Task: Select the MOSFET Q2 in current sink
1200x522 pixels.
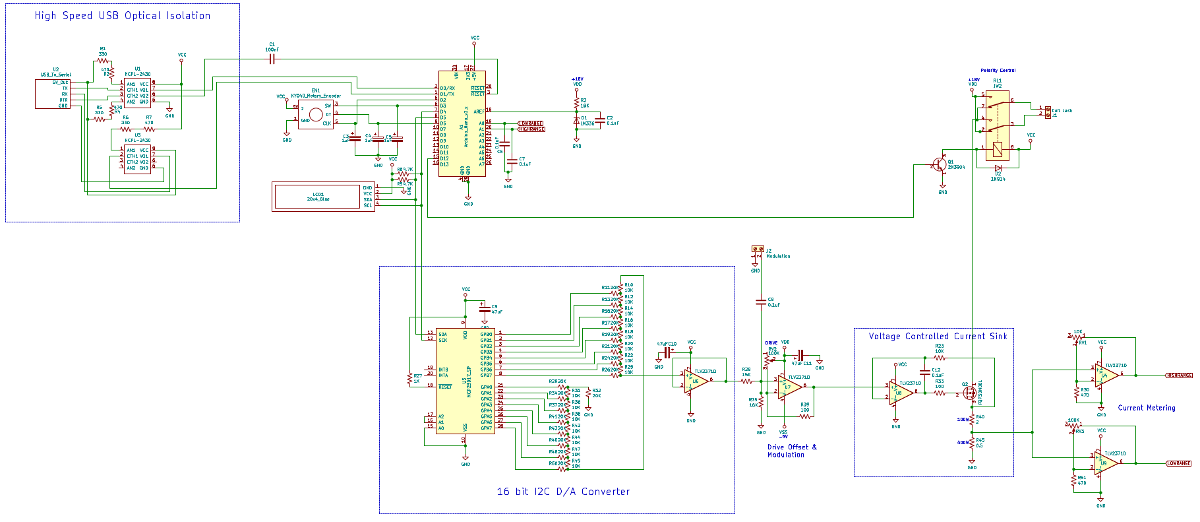Action: tap(969, 391)
